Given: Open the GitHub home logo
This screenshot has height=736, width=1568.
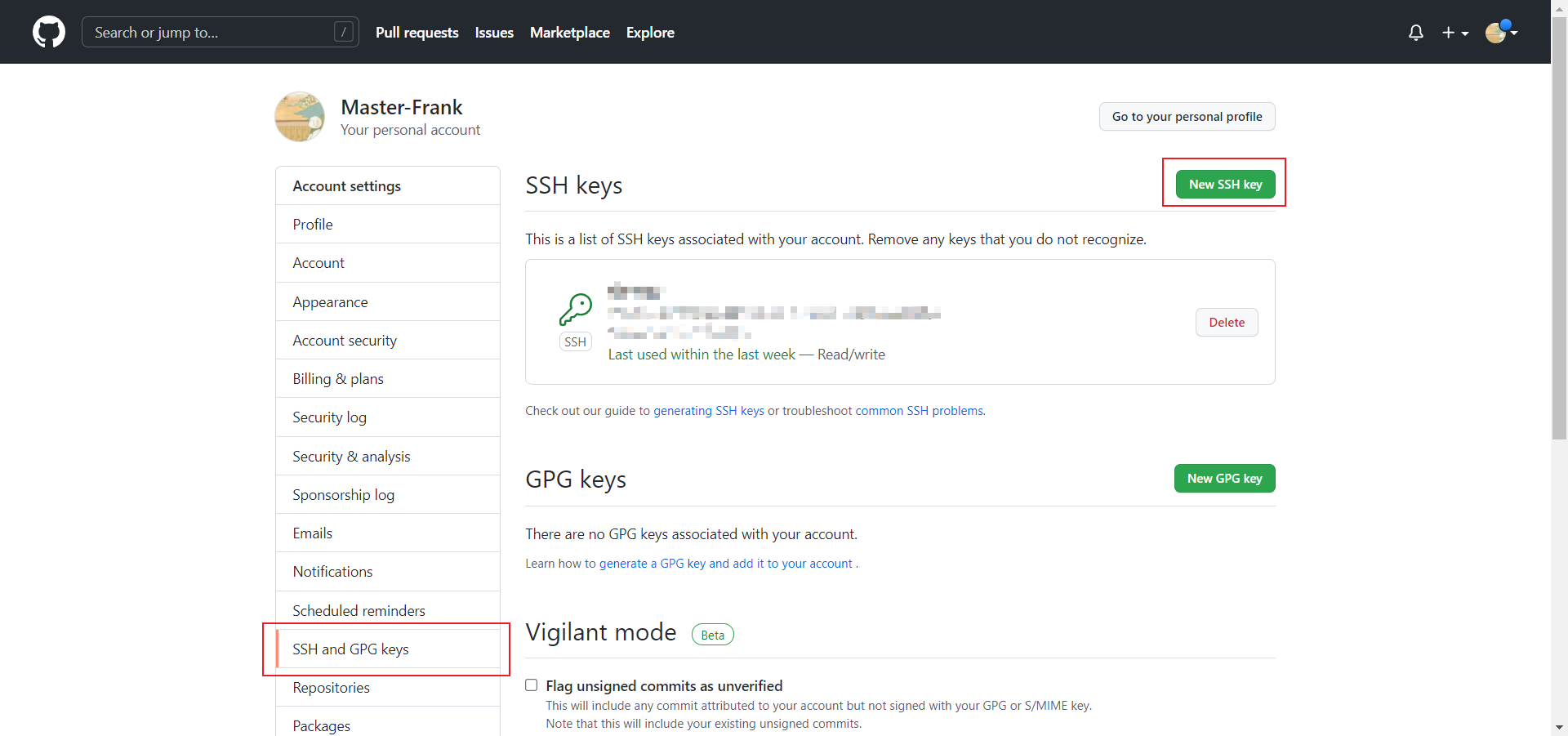Looking at the screenshot, I should click(x=49, y=32).
